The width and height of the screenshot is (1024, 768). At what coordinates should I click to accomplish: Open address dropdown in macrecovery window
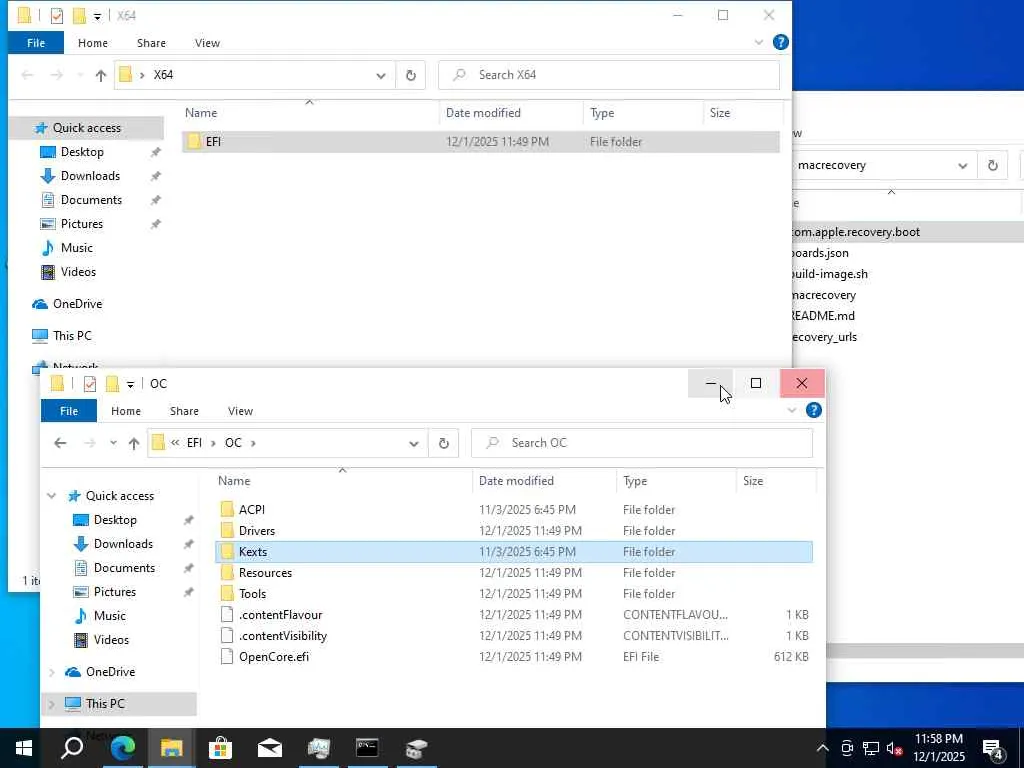pyautogui.click(x=963, y=165)
